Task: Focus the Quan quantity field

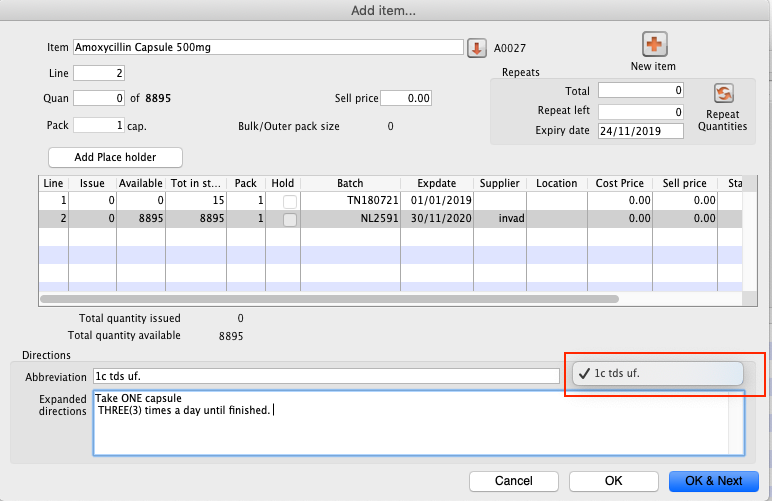Action: point(98,98)
